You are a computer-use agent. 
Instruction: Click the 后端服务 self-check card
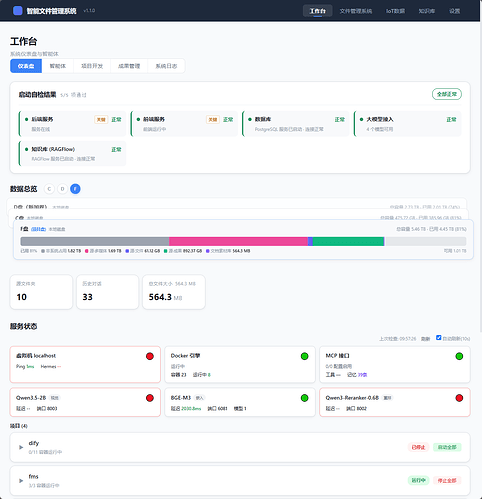72,124
